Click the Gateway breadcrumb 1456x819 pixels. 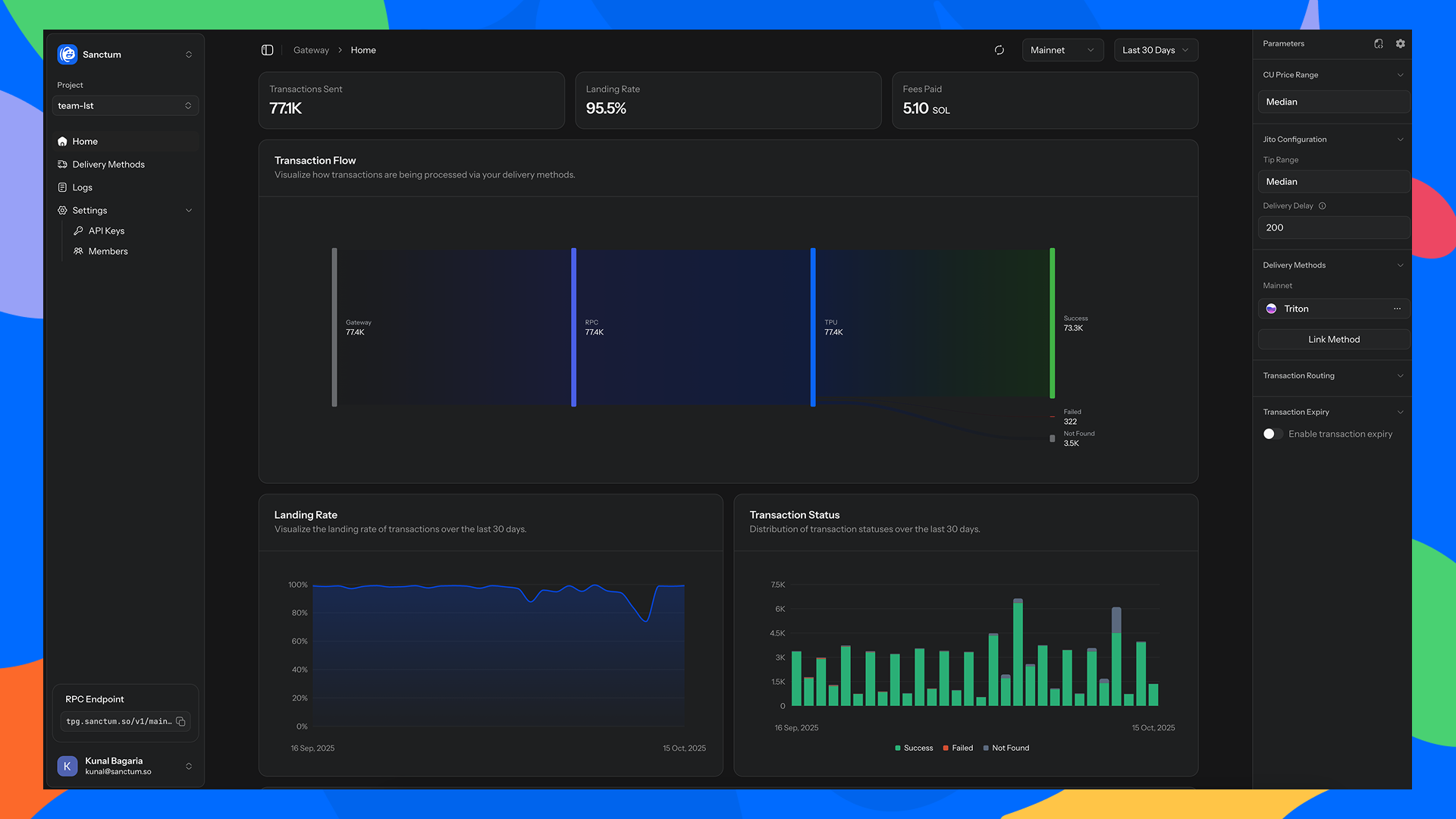[311, 50]
